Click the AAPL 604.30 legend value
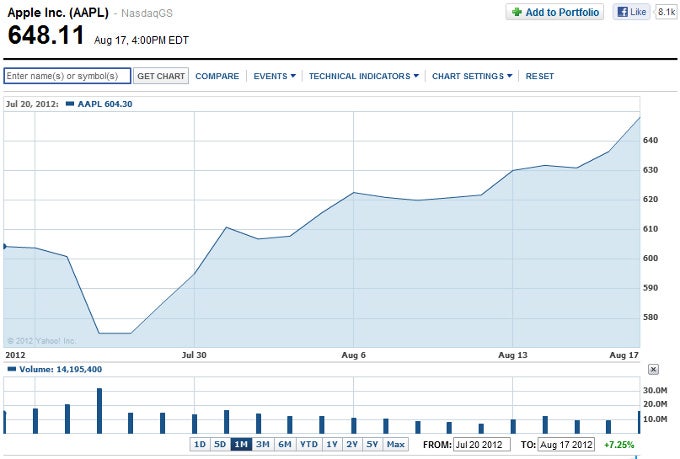Image resolution: width=680 pixels, height=459 pixels. point(105,104)
